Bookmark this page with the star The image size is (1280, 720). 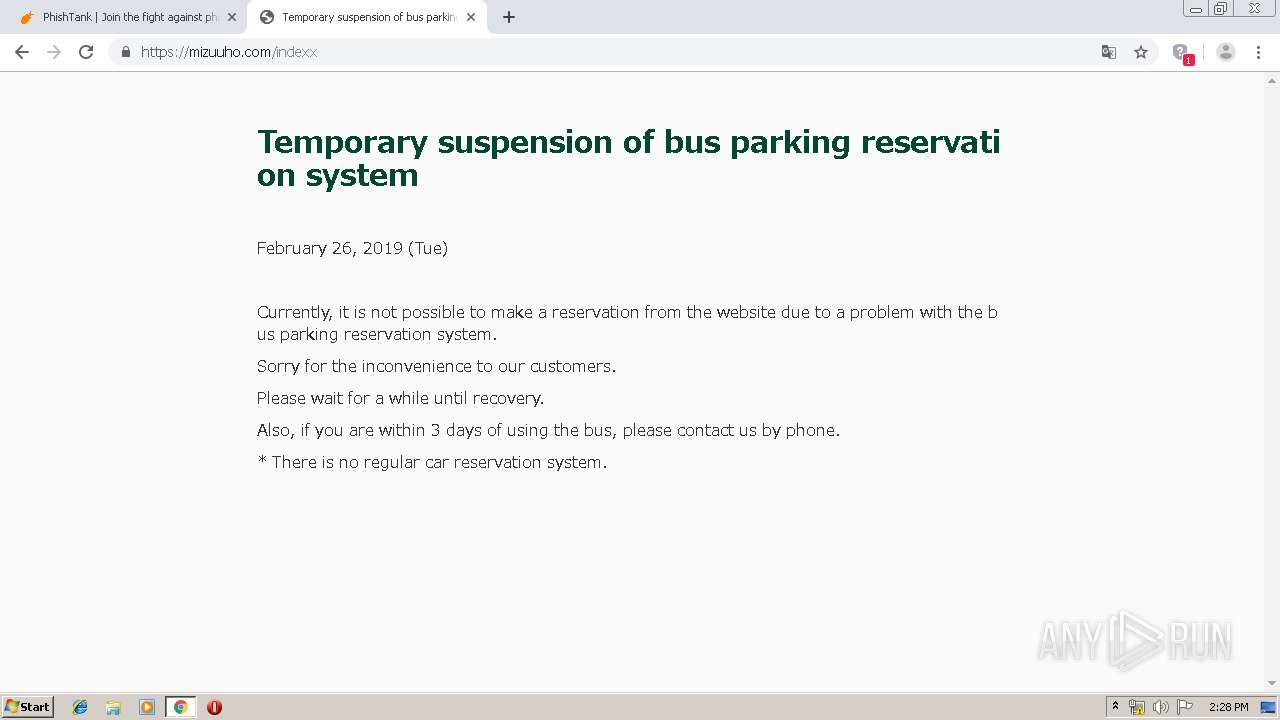tap(1141, 52)
